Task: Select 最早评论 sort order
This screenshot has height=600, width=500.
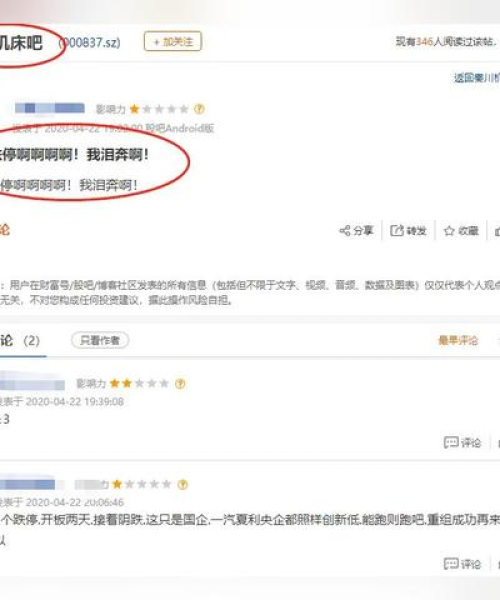Action: [x=458, y=340]
